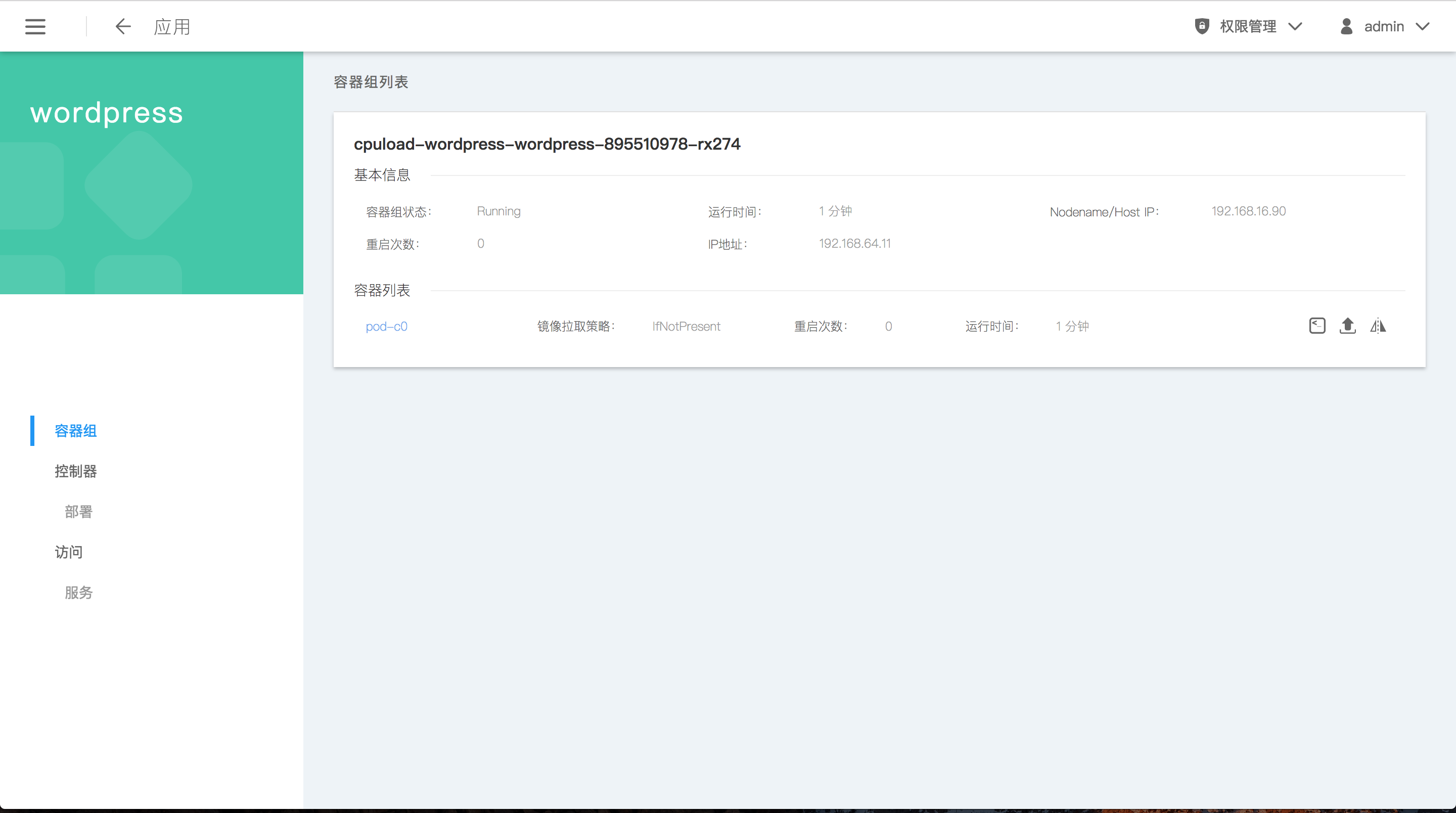Click the shield icon beside 权限管理
The width and height of the screenshot is (1456, 813).
(x=1202, y=26)
